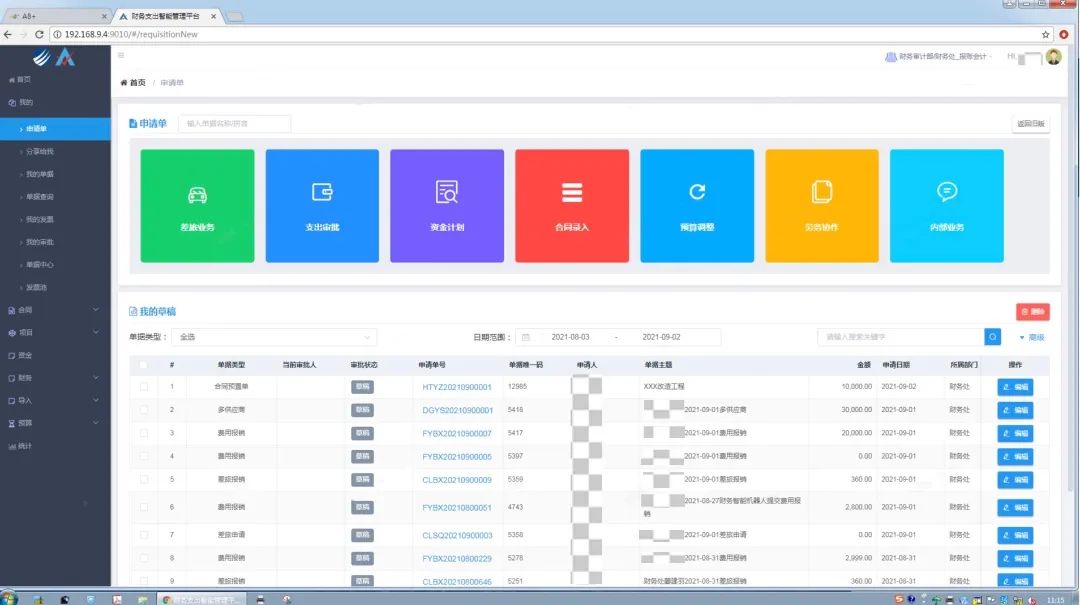The image size is (1080, 605).
Task: Click the home icon in breadcrumb
Action: [x=124, y=83]
